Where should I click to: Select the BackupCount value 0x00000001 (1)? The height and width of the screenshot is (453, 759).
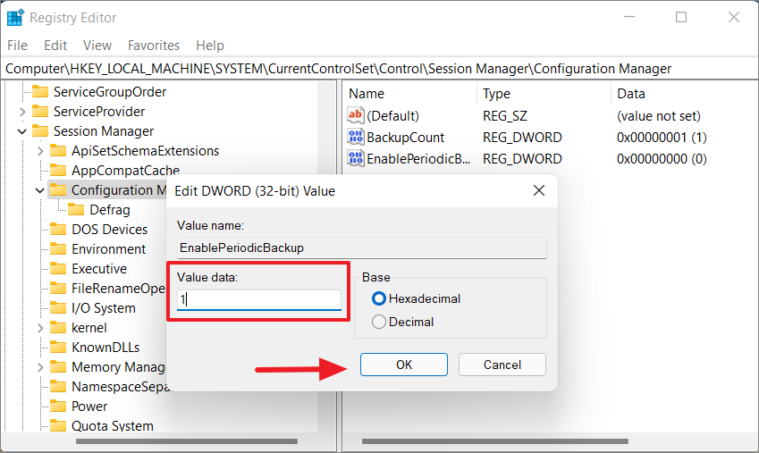click(661, 137)
